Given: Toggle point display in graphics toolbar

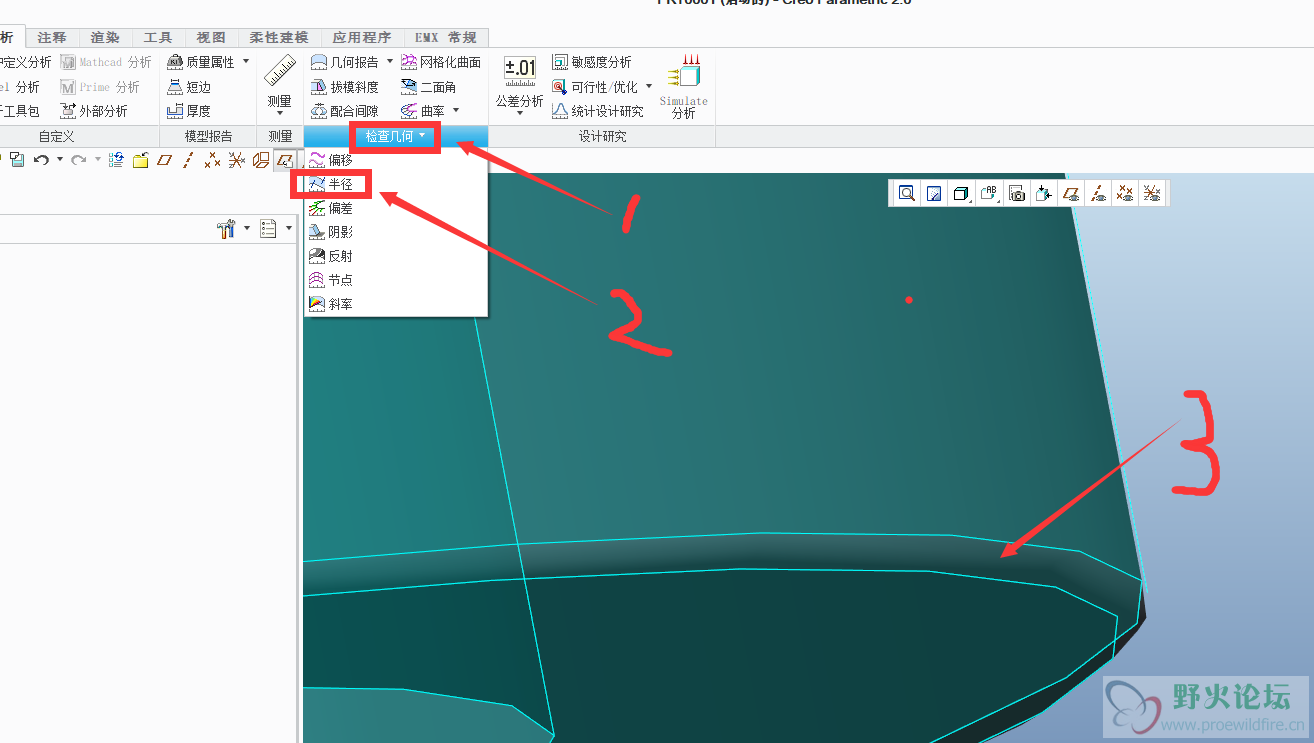Looking at the screenshot, I should [x=1125, y=193].
